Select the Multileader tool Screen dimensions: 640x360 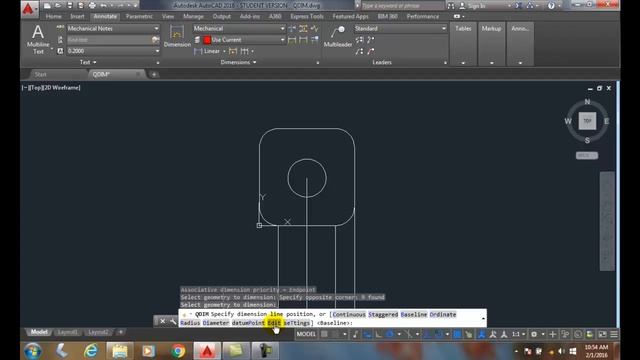point(338,36)
